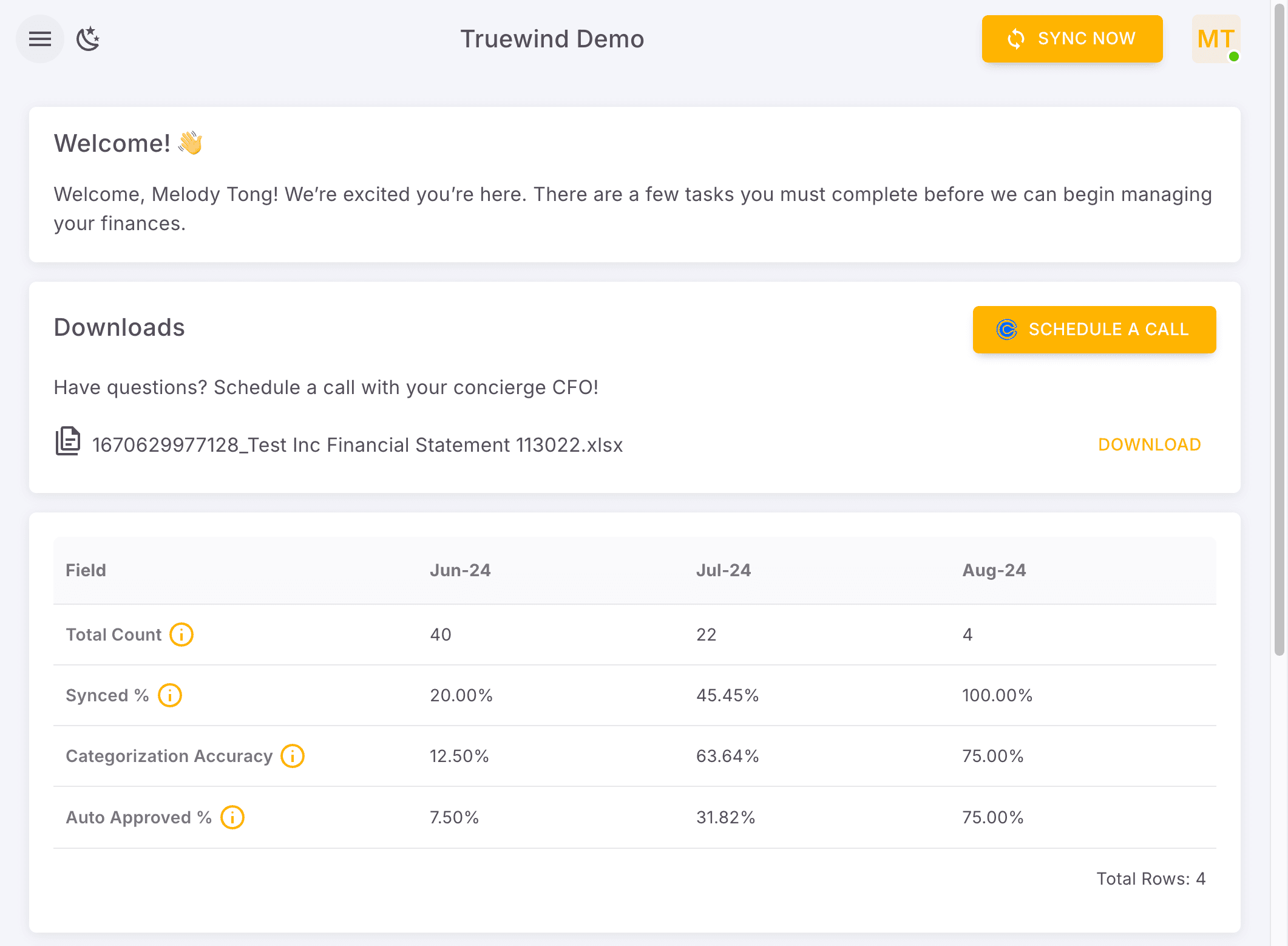Click the Synced % info icon

pos(170,695)
